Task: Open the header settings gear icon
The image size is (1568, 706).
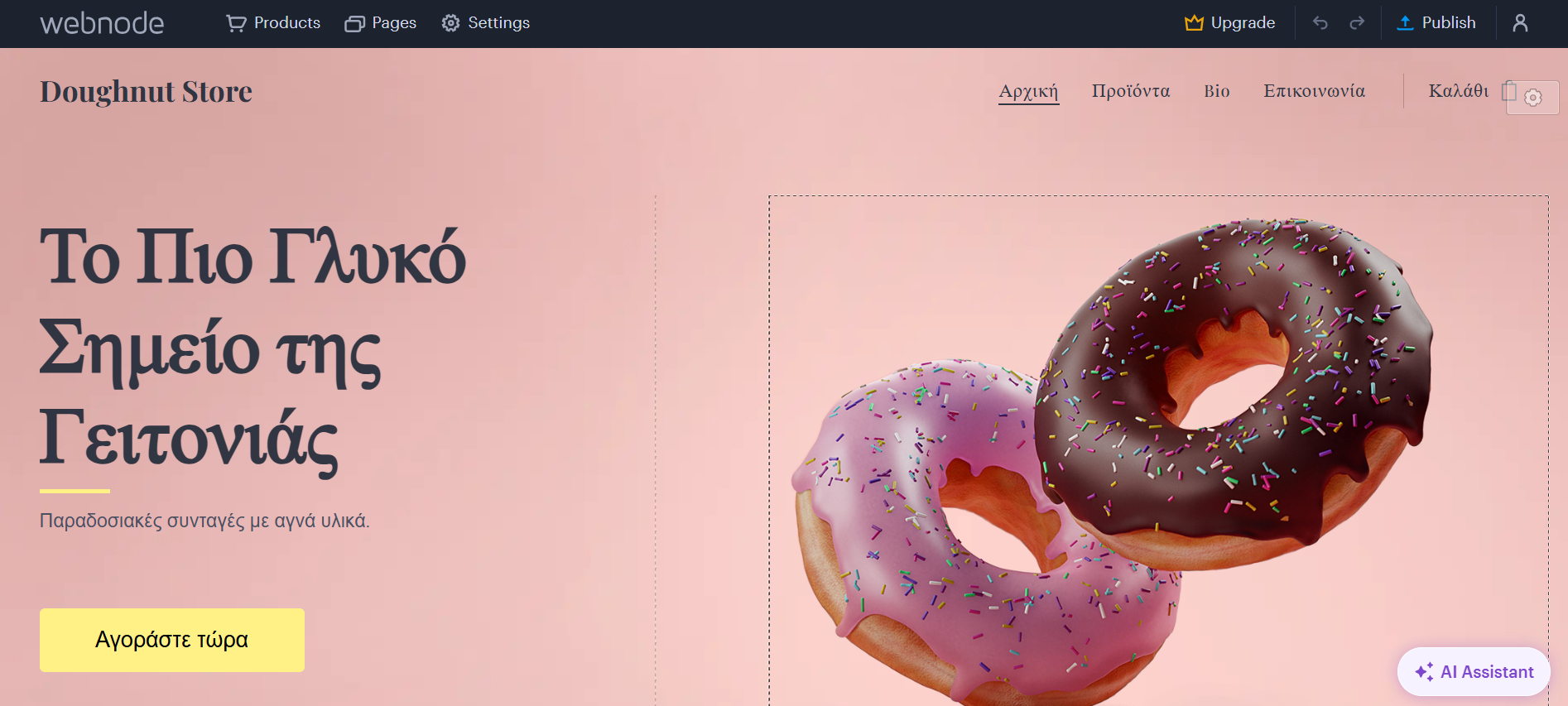Action: 1533,98
